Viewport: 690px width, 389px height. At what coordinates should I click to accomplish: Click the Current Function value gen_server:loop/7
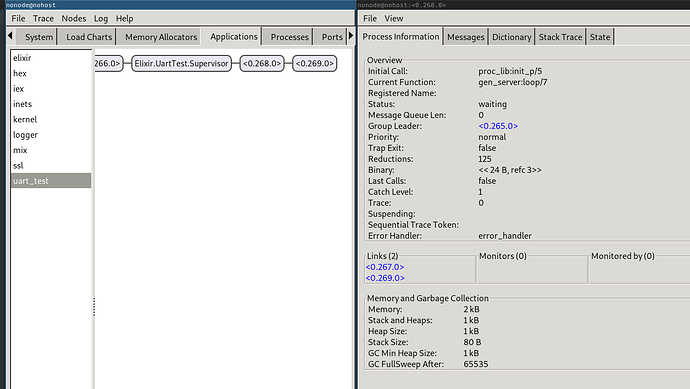pyautogui.click(x=513, y=82)
